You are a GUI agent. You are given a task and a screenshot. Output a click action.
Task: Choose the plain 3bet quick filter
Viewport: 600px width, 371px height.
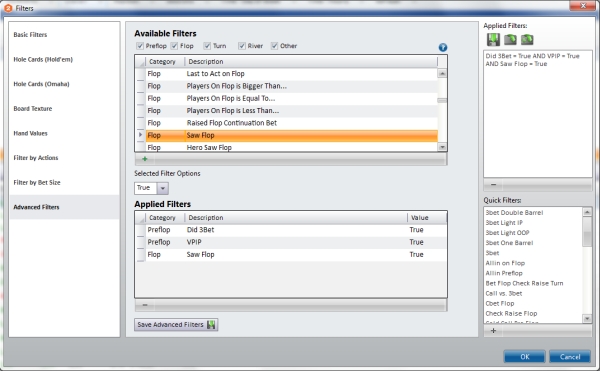tap(492, 253)
